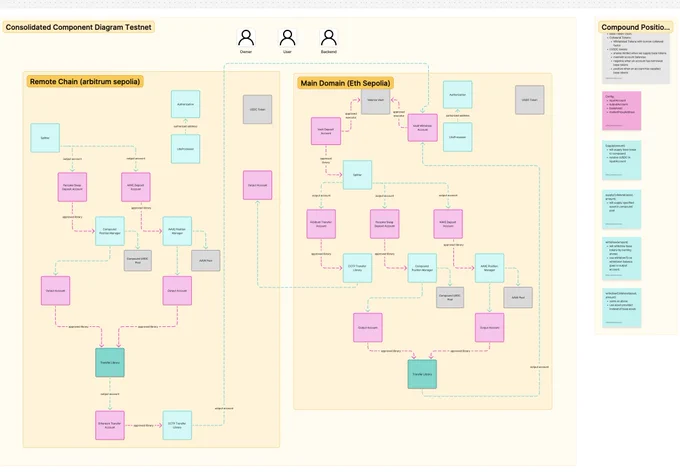Screen dimensions: 680x472
Task: Select the Supply(amount) sticky note
Action: point(621,160)
